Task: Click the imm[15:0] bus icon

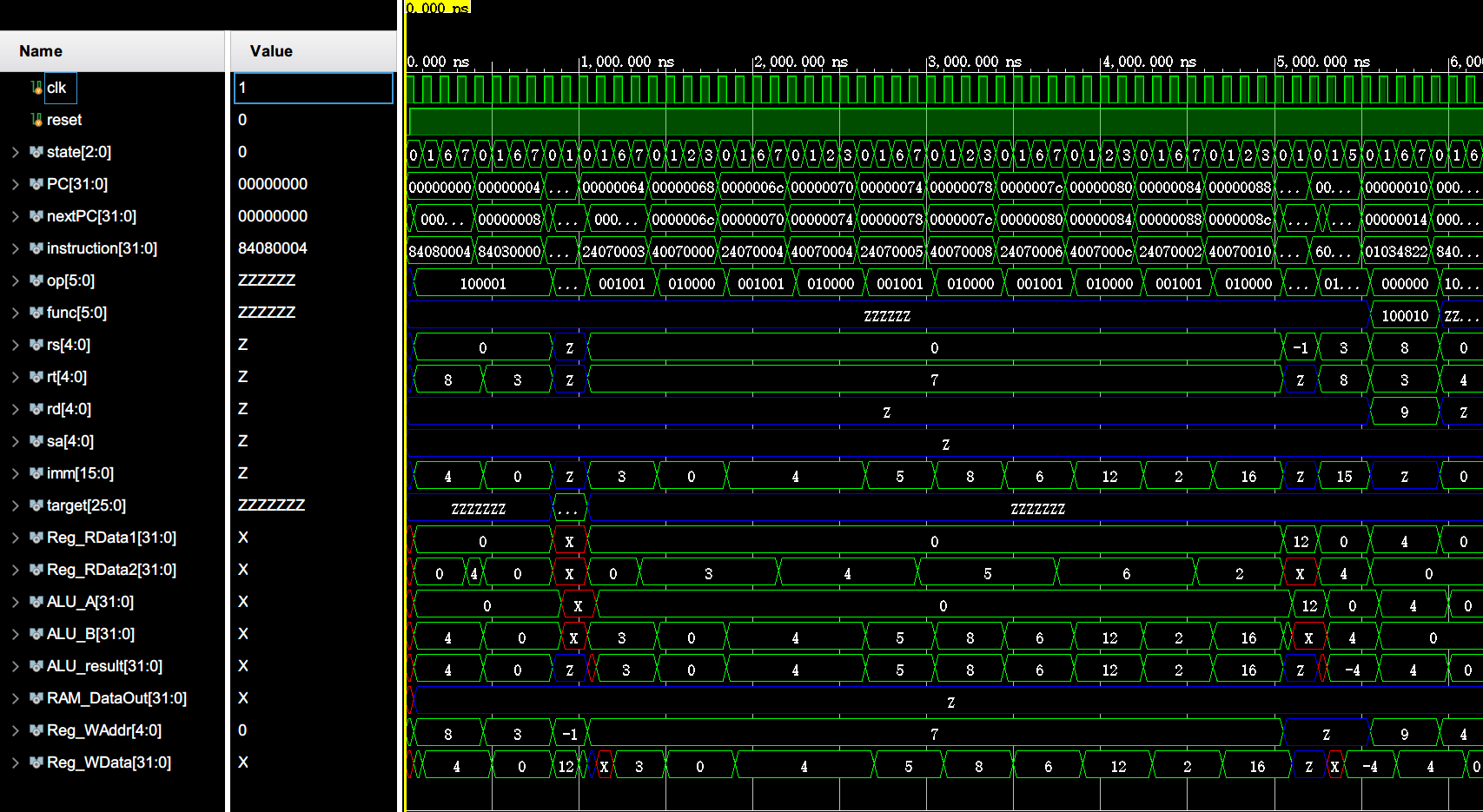Action: (x=36, y=473)
